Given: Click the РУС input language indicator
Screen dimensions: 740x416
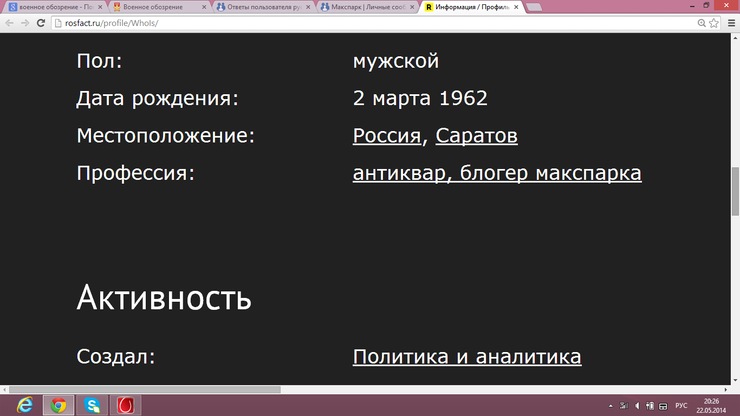Looking at the screenshot, I should (681, 406).
